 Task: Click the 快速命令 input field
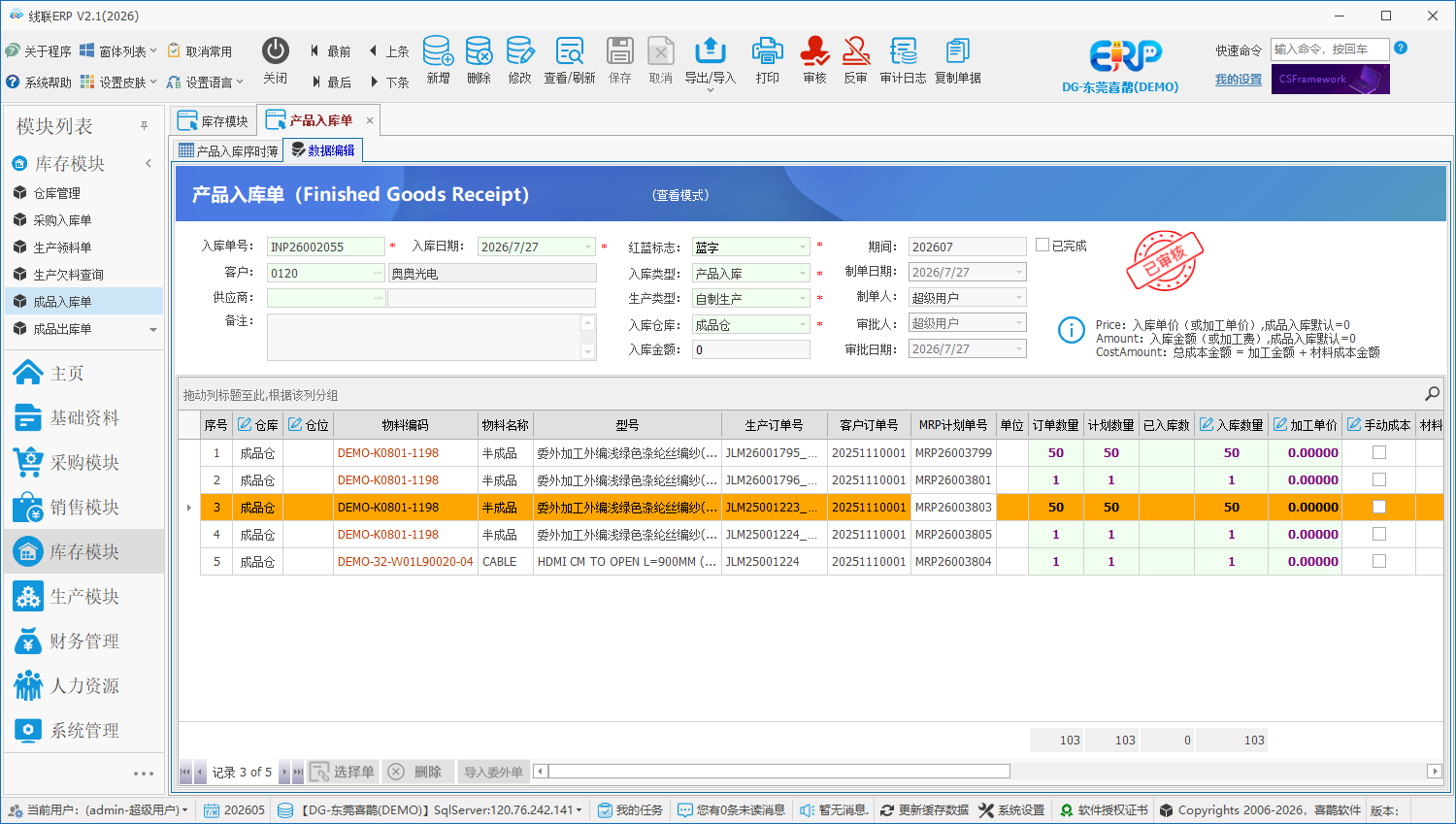click(1329, 49)
